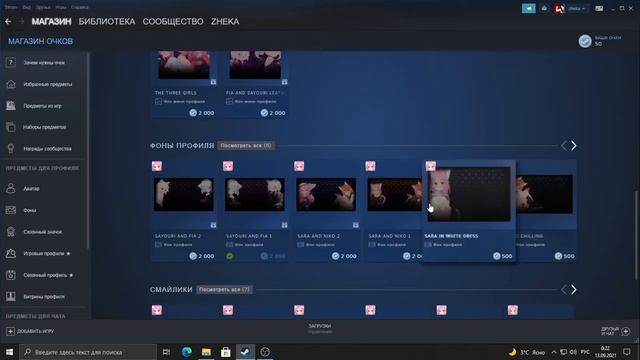Open the Друзья menu
640x360 pixels.
point(42,7)
